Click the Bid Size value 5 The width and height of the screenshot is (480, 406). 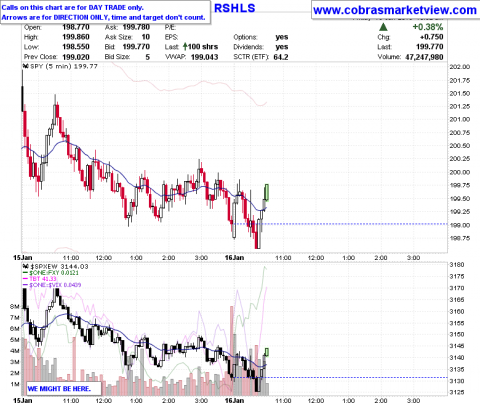pos(147,57)
